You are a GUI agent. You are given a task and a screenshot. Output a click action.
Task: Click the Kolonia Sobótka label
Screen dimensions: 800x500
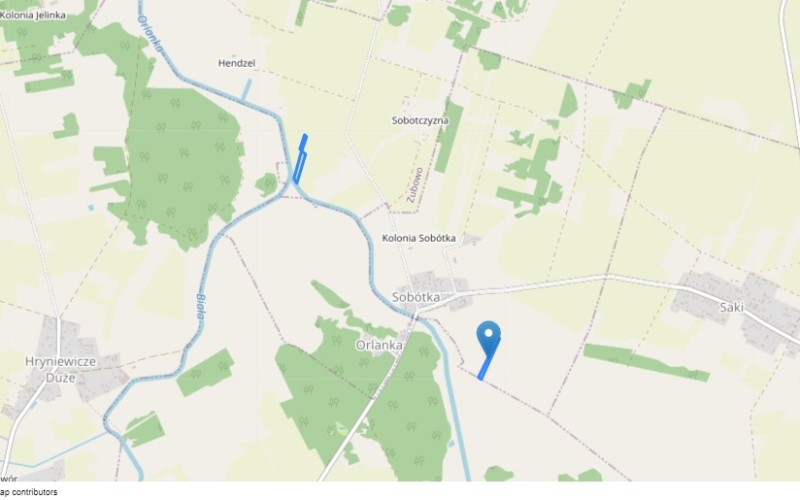(x=419, y=238)
